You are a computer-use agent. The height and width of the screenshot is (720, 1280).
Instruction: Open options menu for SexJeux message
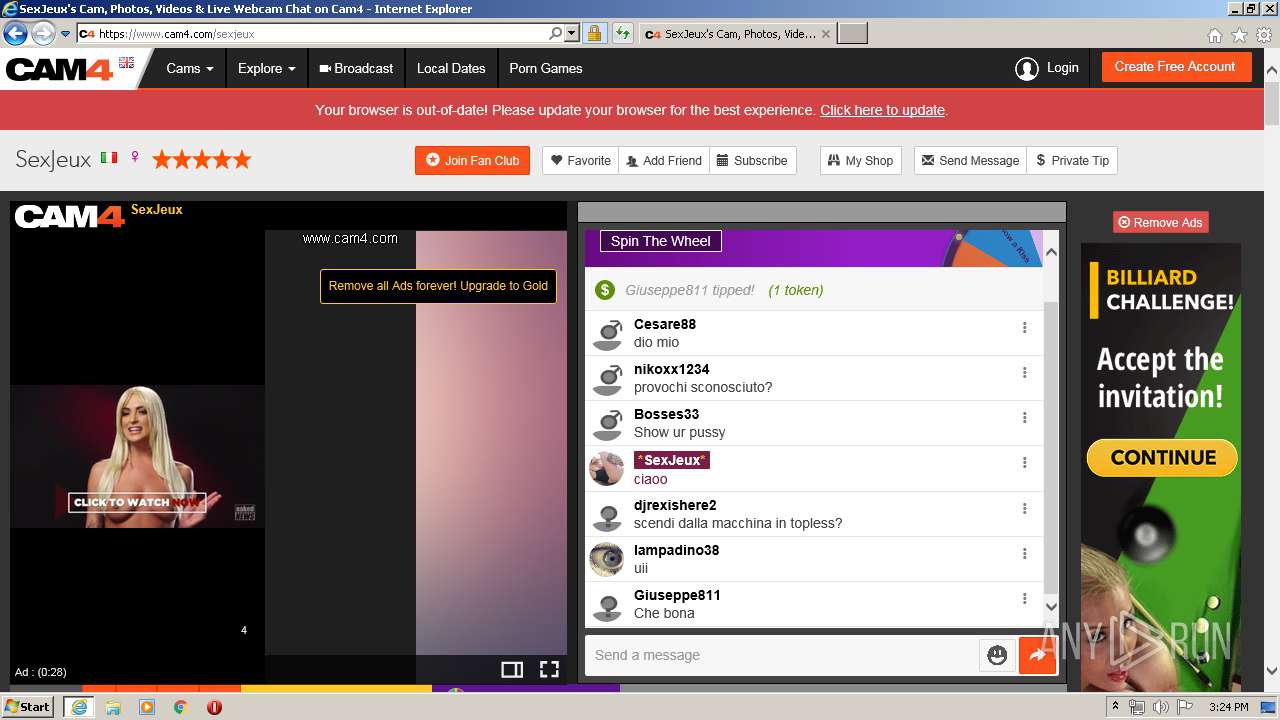click(1024, 463)
